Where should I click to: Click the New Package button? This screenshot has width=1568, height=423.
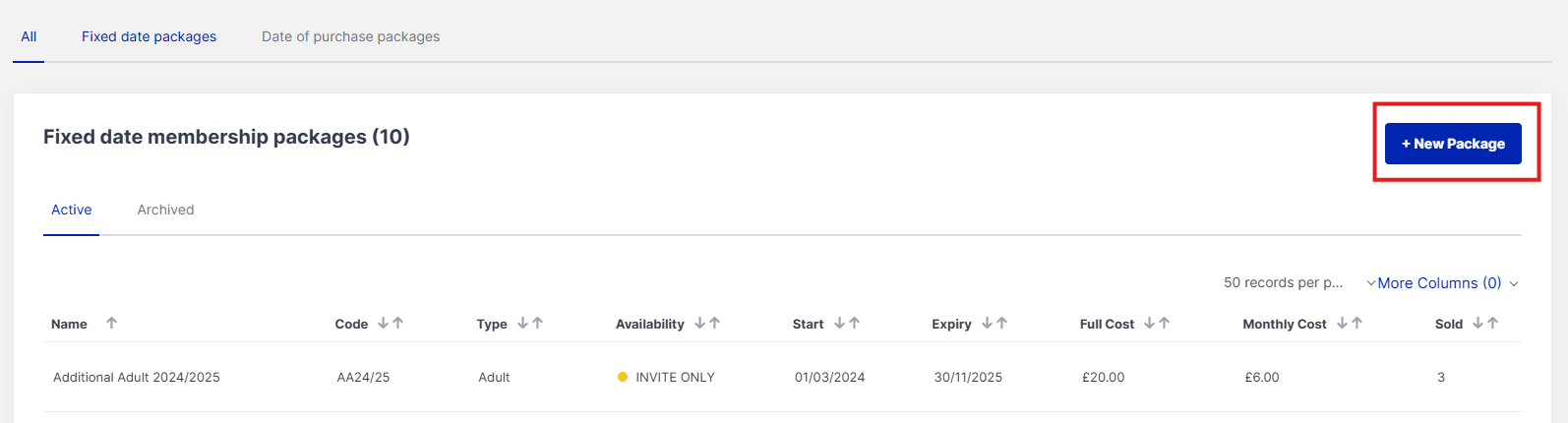[1452, 144]
